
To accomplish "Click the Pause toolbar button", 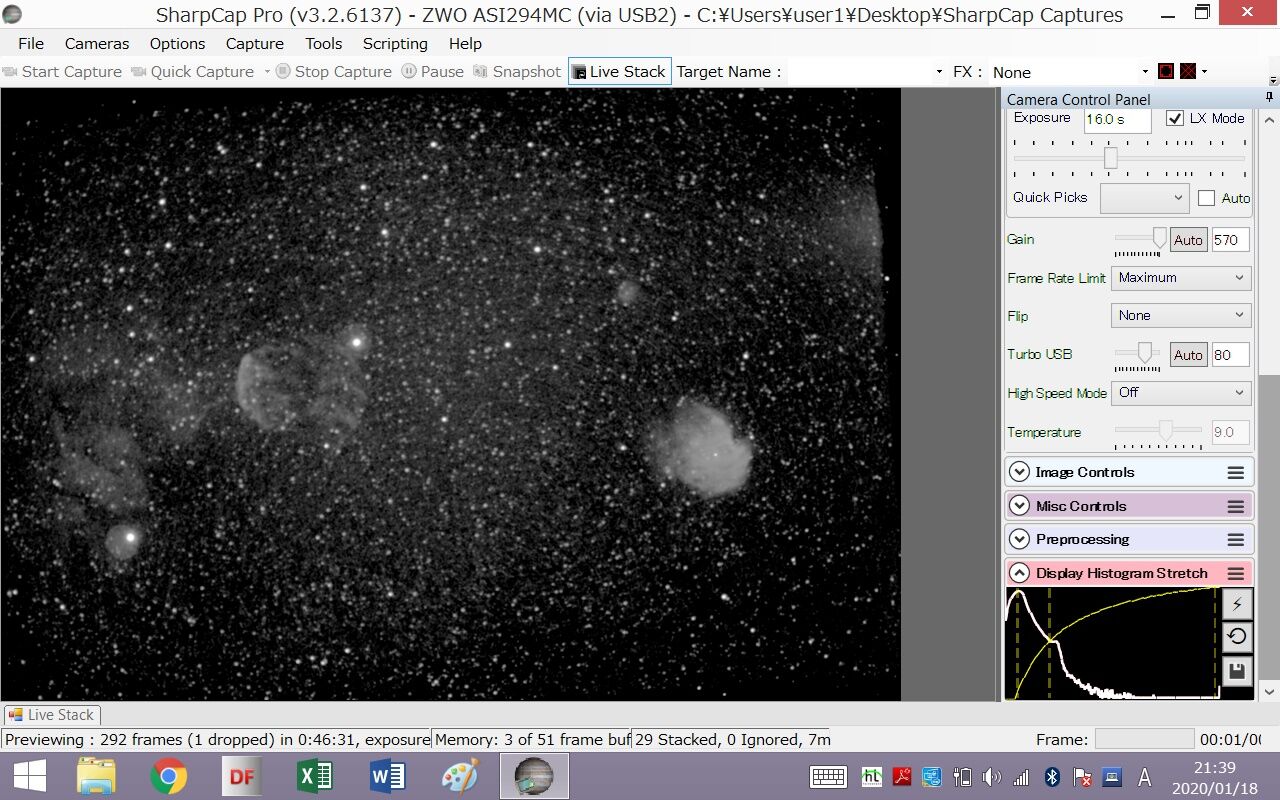I will click(x=433, y=71).
